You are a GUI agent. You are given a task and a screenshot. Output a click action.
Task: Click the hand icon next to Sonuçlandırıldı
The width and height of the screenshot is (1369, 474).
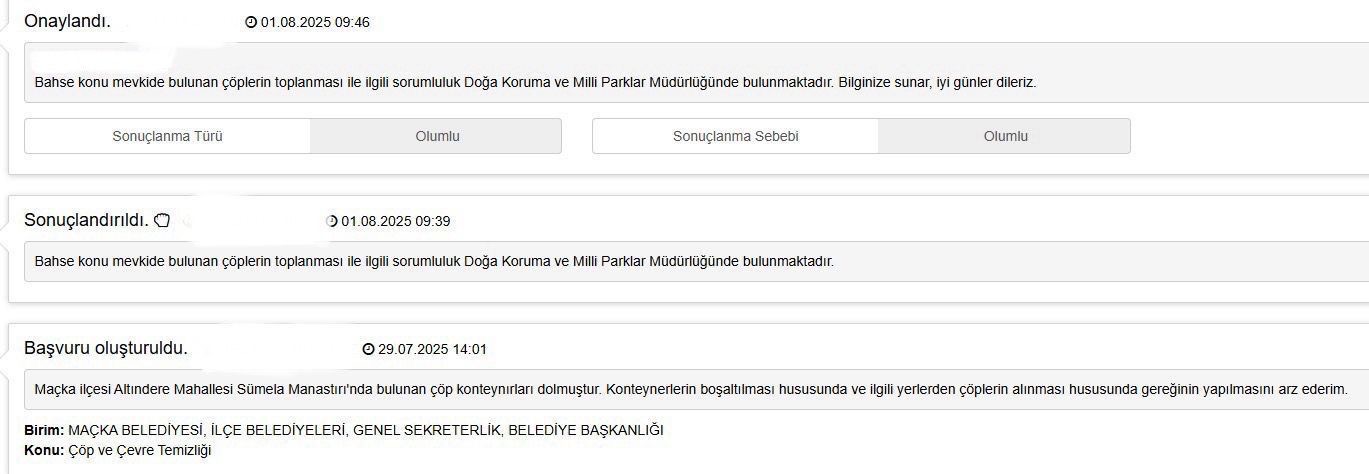[163, 220]
